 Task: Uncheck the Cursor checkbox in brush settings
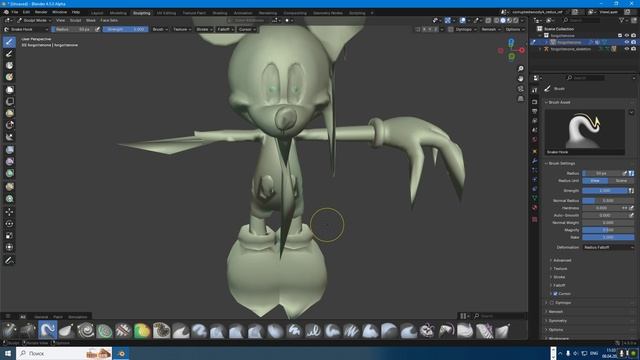(555, 294)
